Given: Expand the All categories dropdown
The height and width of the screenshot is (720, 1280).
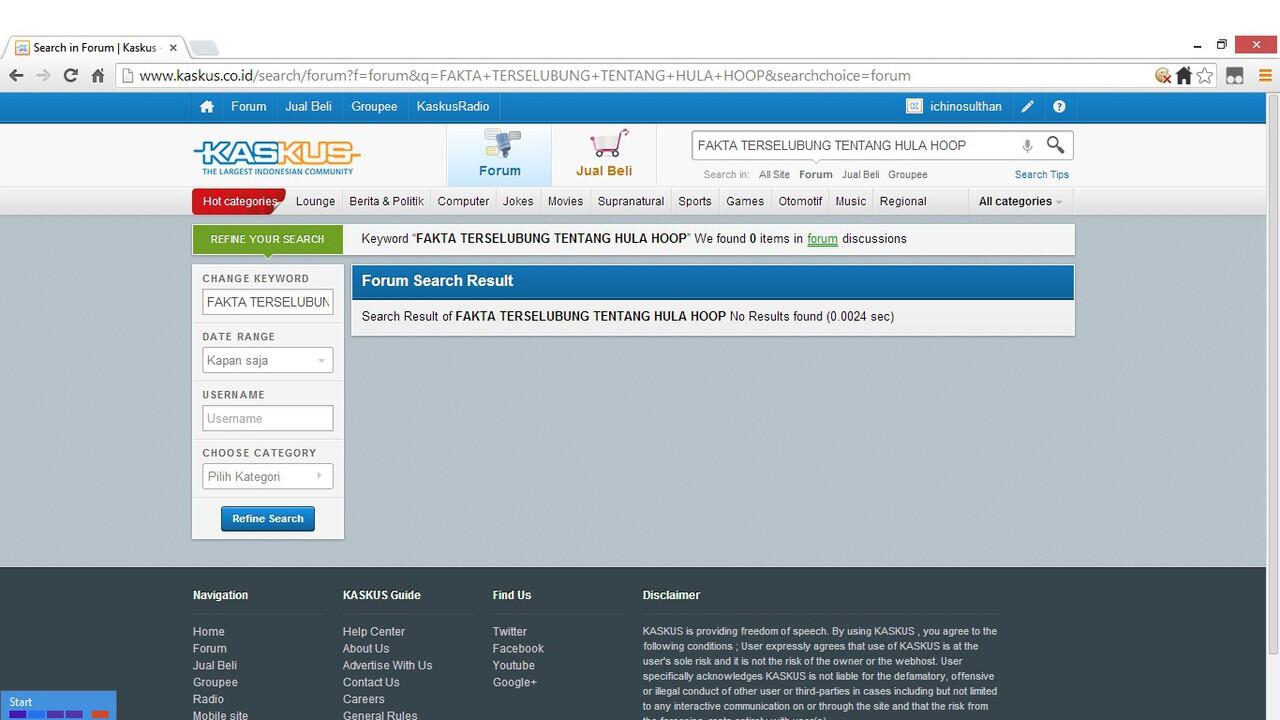Looking at the screenshot, I should tap(1020, 201).
